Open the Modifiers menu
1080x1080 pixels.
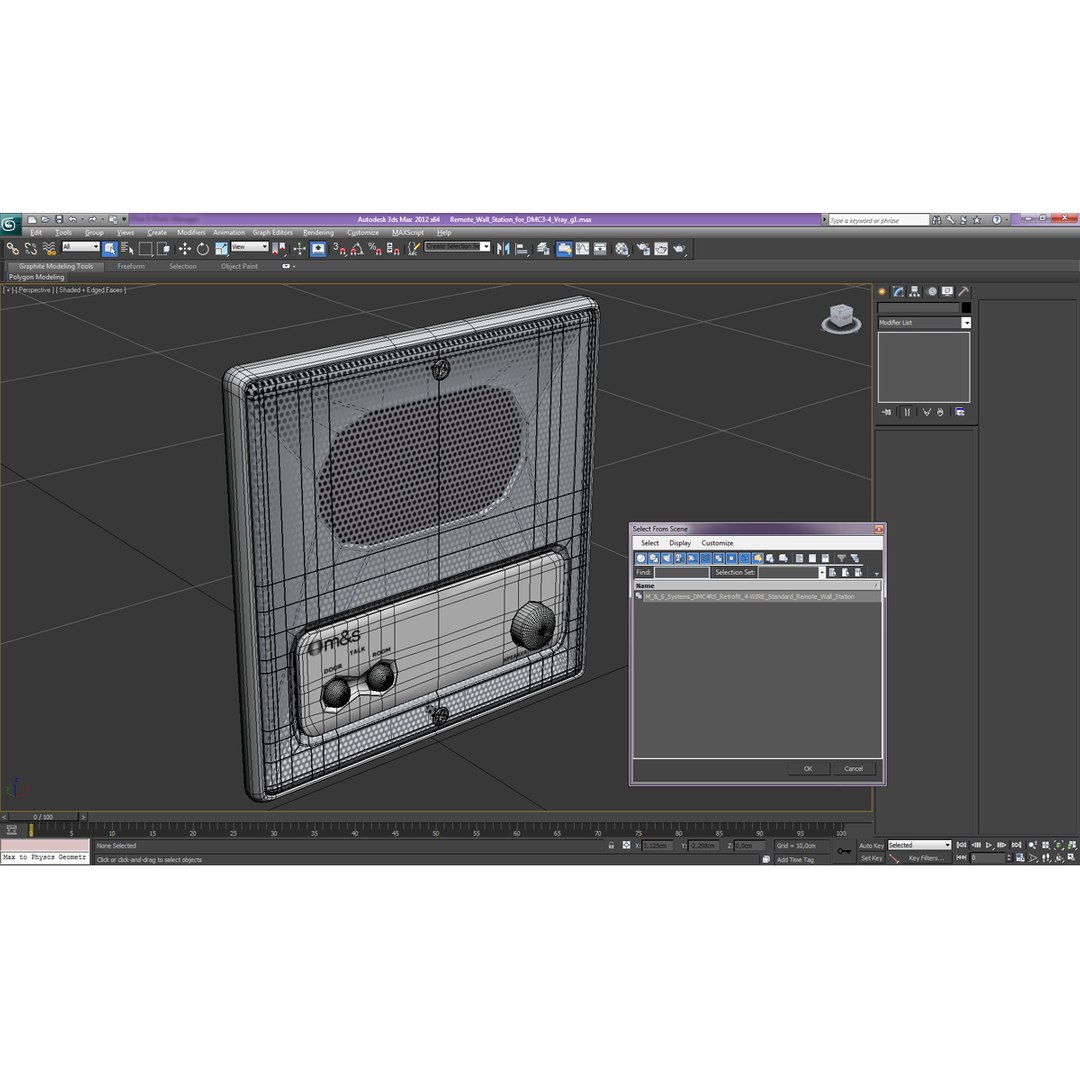pyautogui.click(x=191, y=233)
